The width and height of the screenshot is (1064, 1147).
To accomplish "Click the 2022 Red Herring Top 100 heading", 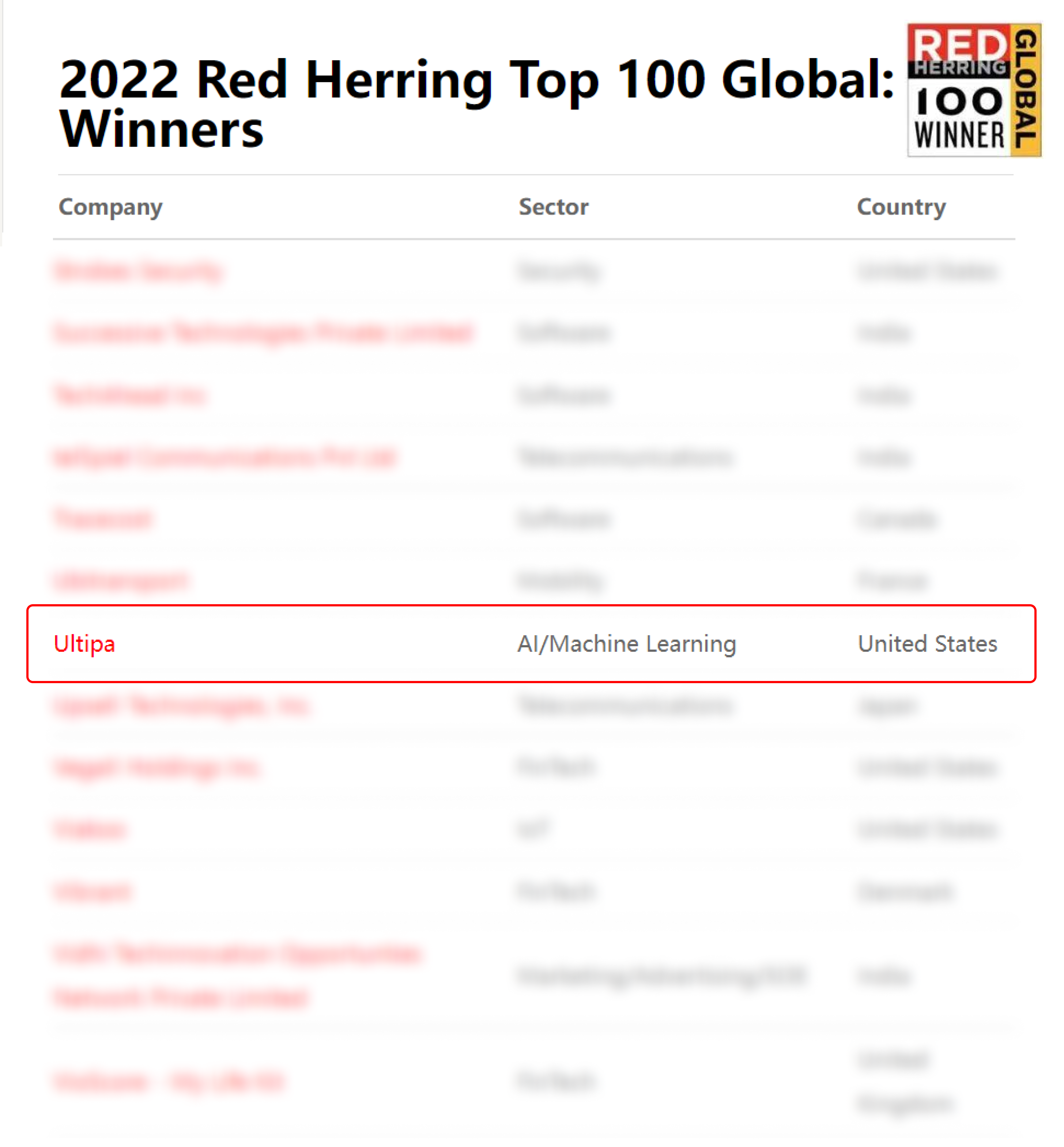I will click(x=477, y=103).
